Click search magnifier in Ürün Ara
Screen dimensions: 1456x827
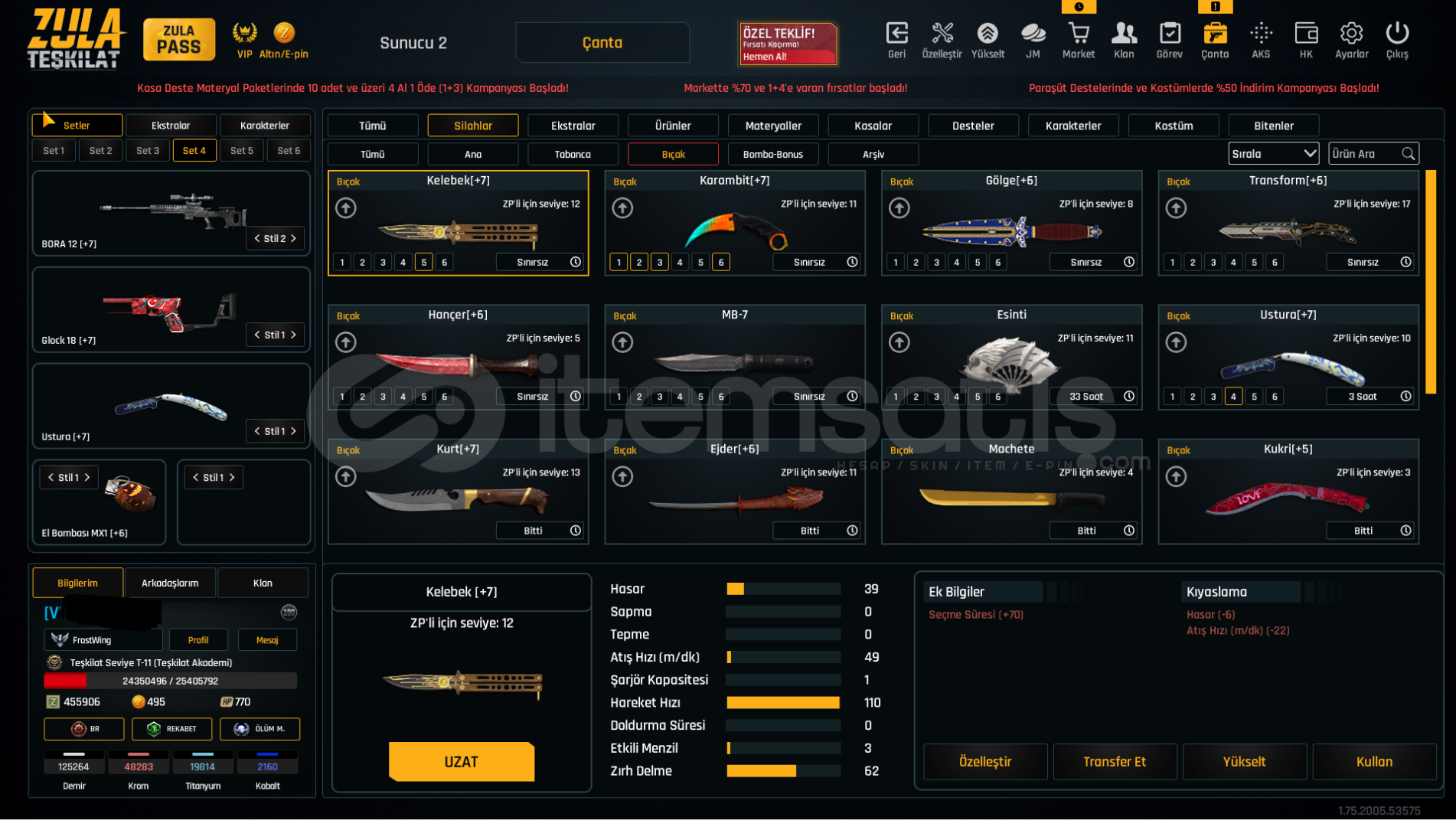[x=1408, y=154]
